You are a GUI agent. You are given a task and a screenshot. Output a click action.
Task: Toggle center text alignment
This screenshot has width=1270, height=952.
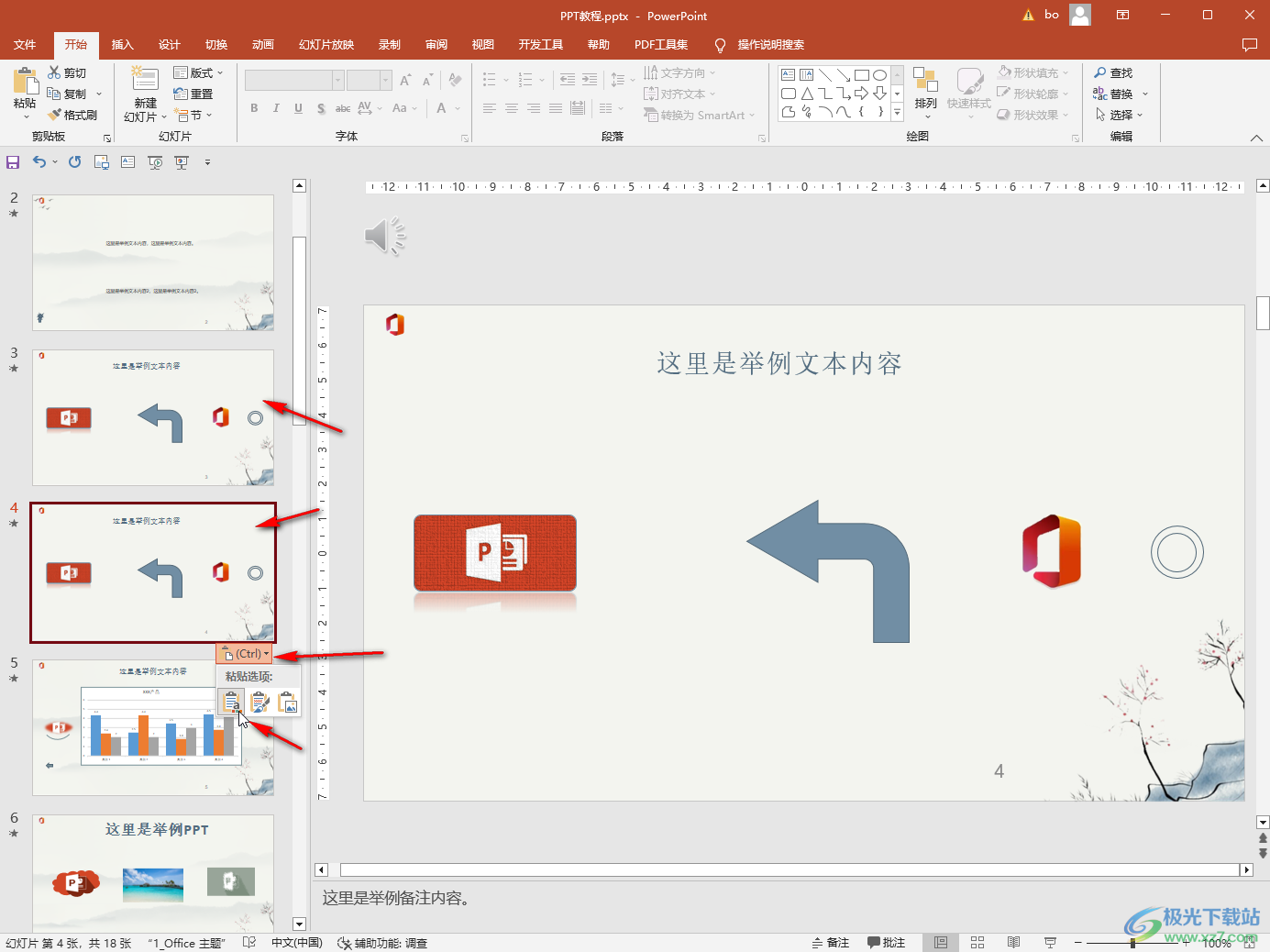point(511,108)
